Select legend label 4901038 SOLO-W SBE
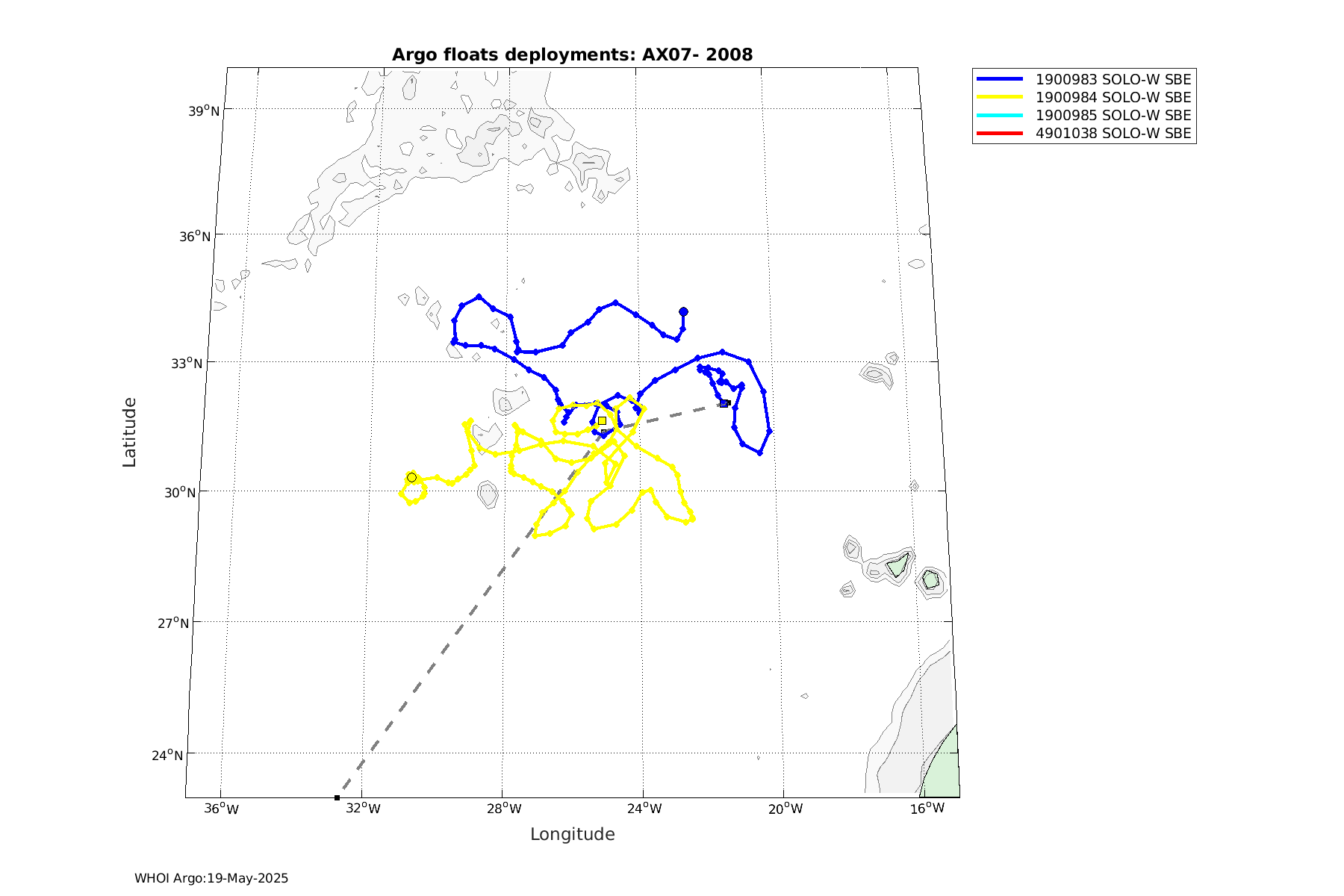Screen dimensions: 1344x896 pos(1113,133)
